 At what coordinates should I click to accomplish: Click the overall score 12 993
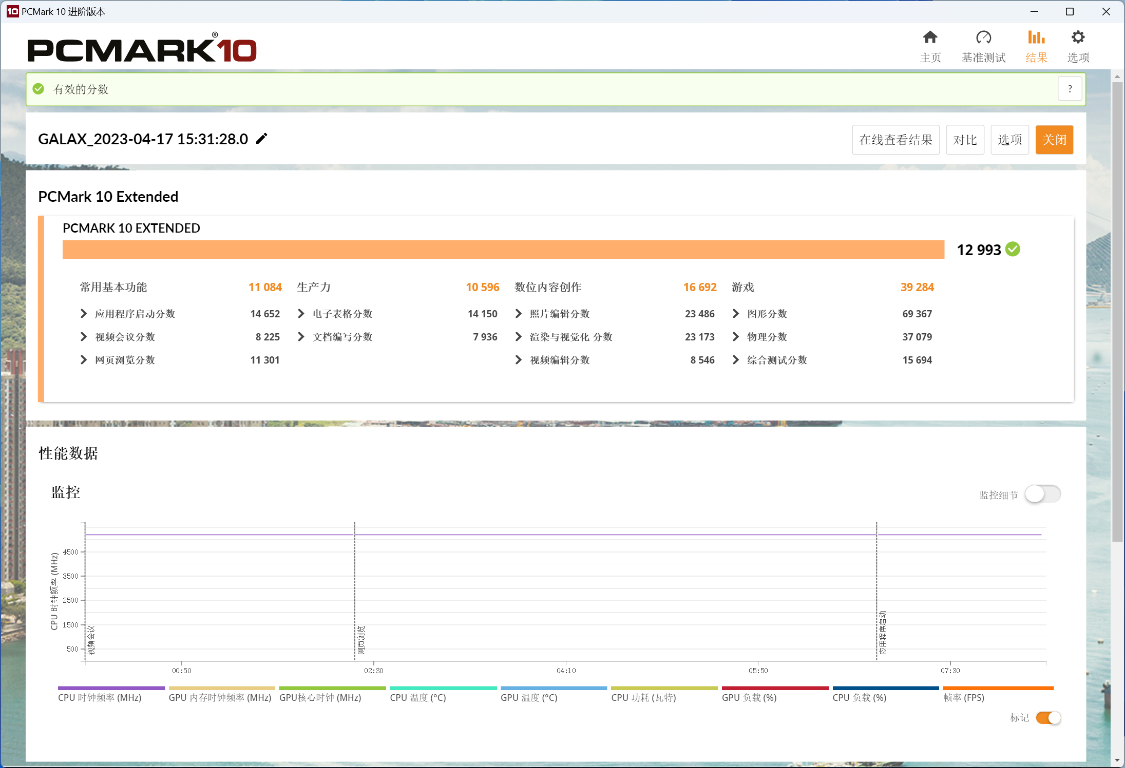click(979, 250)
